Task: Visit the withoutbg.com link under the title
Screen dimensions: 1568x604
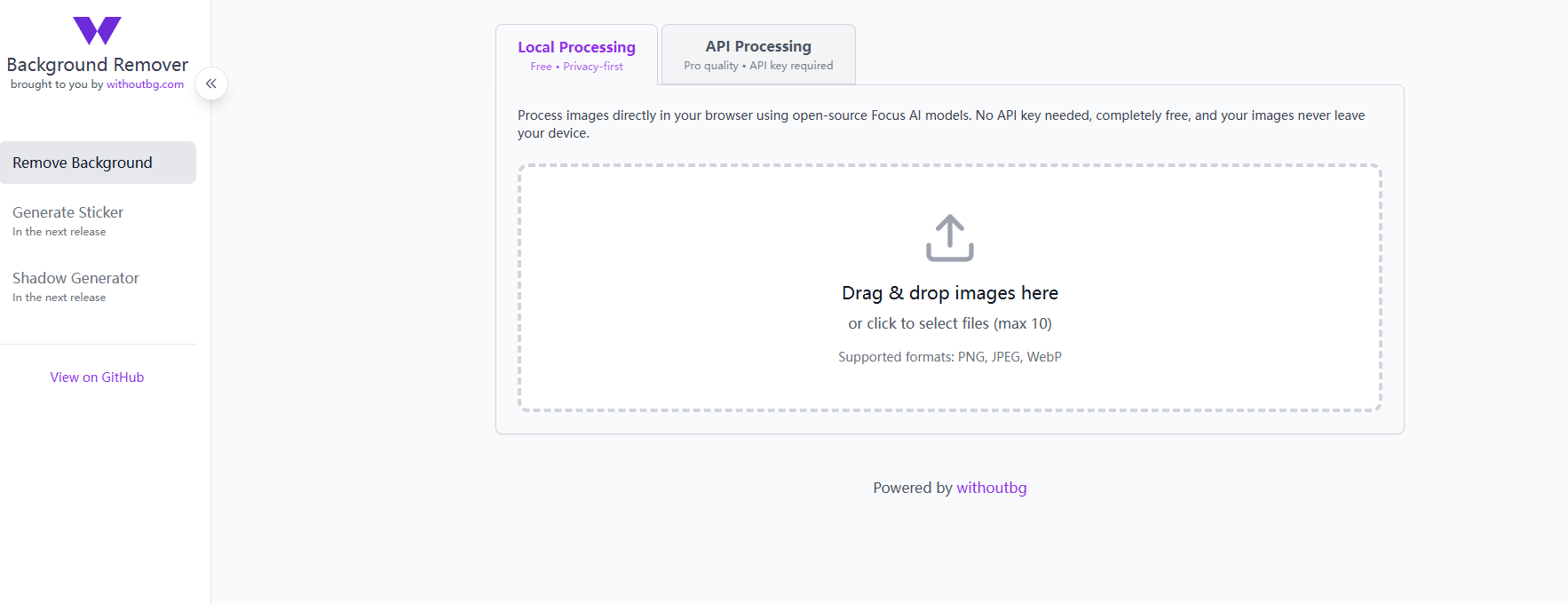Action: coord(145,84)
